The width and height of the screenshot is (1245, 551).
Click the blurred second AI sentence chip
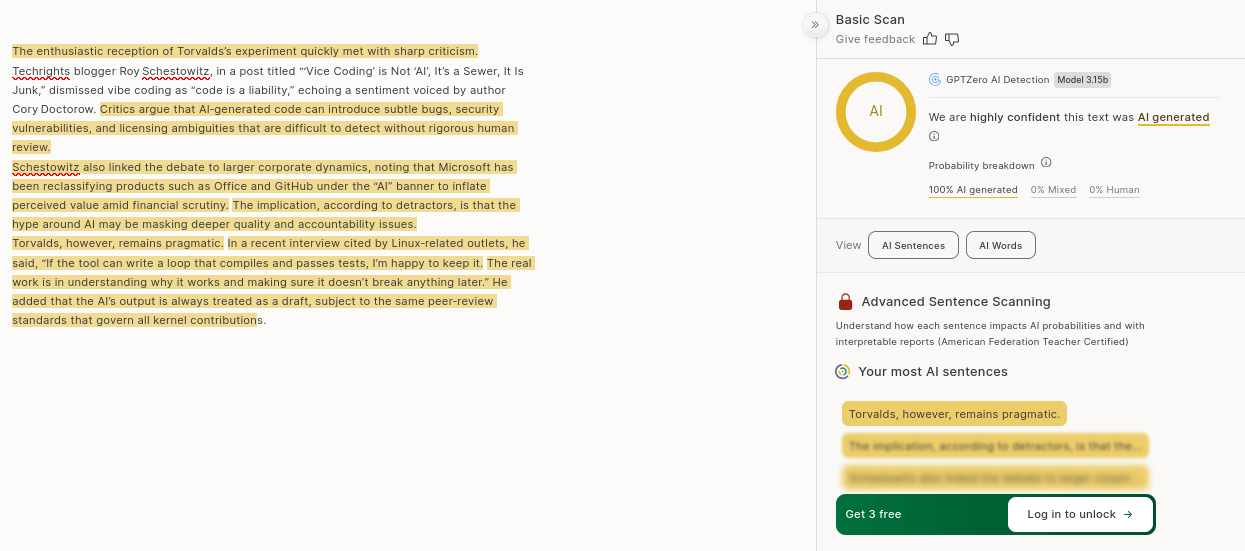pos(994,446)
